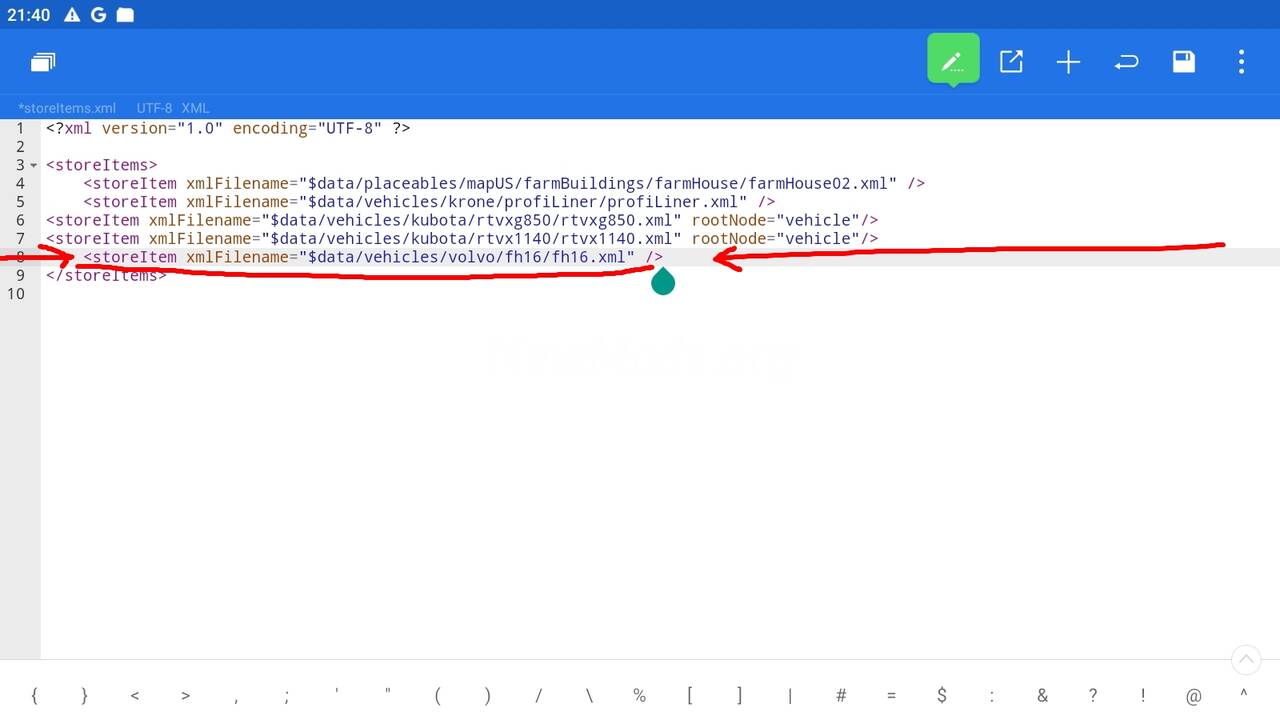Collapse the storeItems tag fold arrow
Screen dimensions: 1280x720
pos(34,165)
